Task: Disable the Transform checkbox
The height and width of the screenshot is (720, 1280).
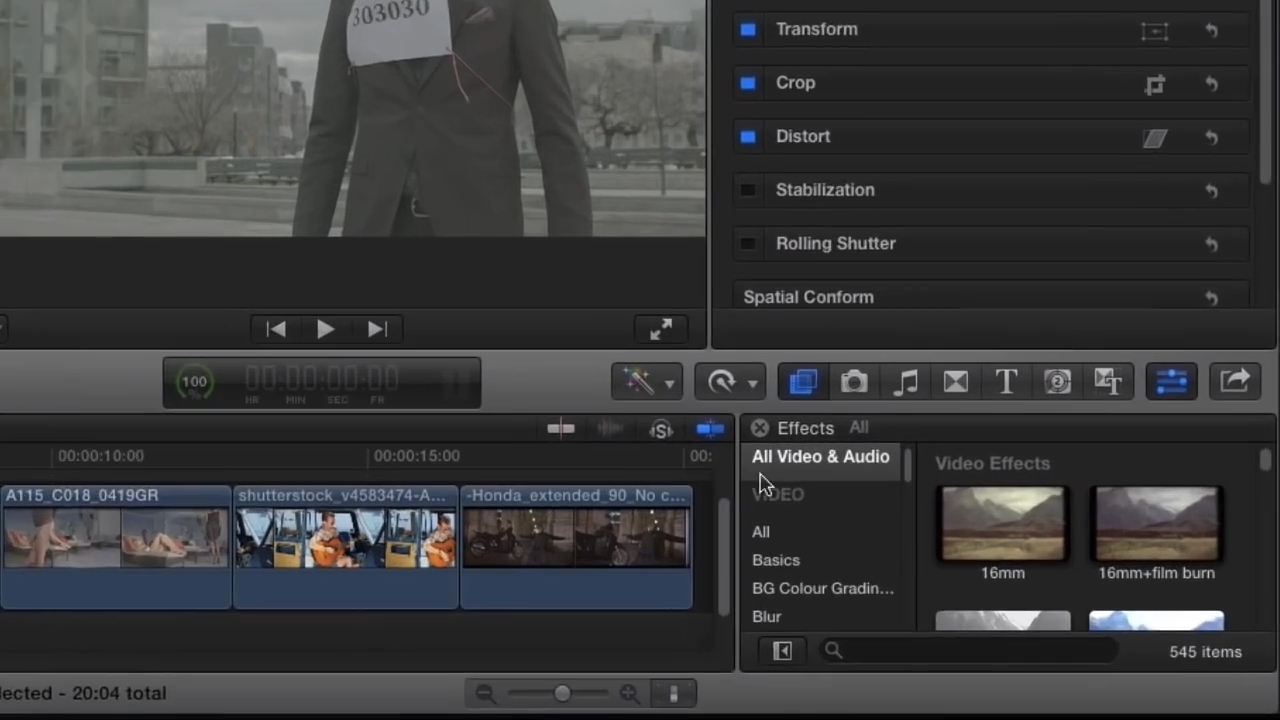Action: [x=748, y=30]
